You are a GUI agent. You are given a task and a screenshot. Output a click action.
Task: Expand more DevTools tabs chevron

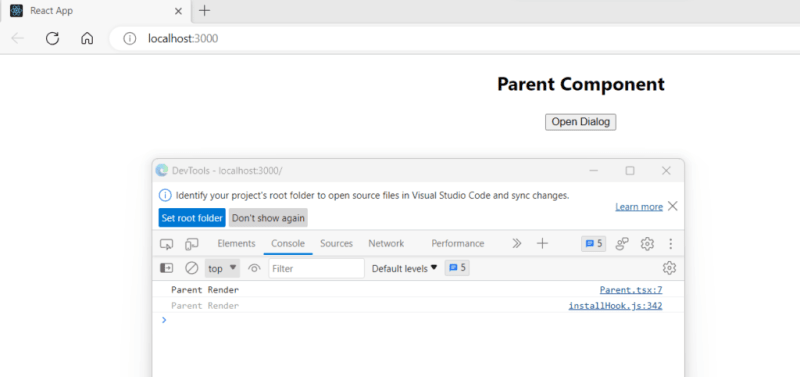pos(517,244)
